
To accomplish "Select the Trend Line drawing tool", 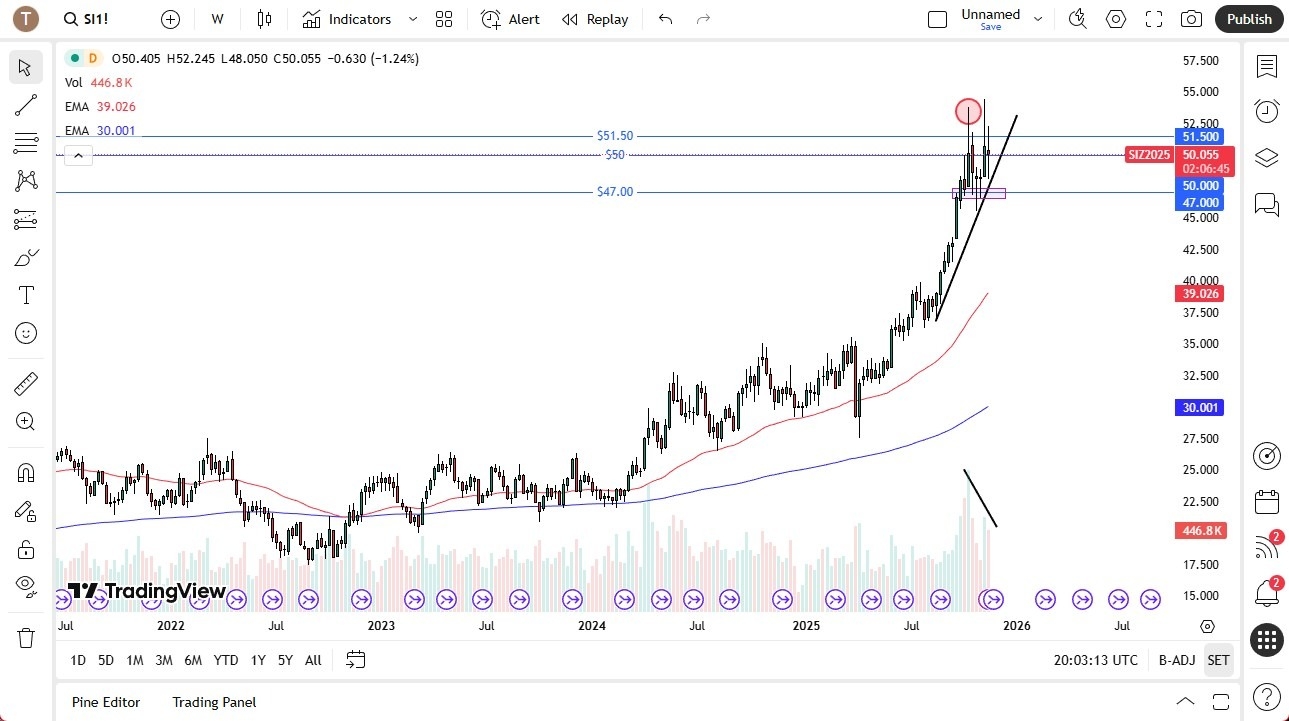I will (26, 105).
